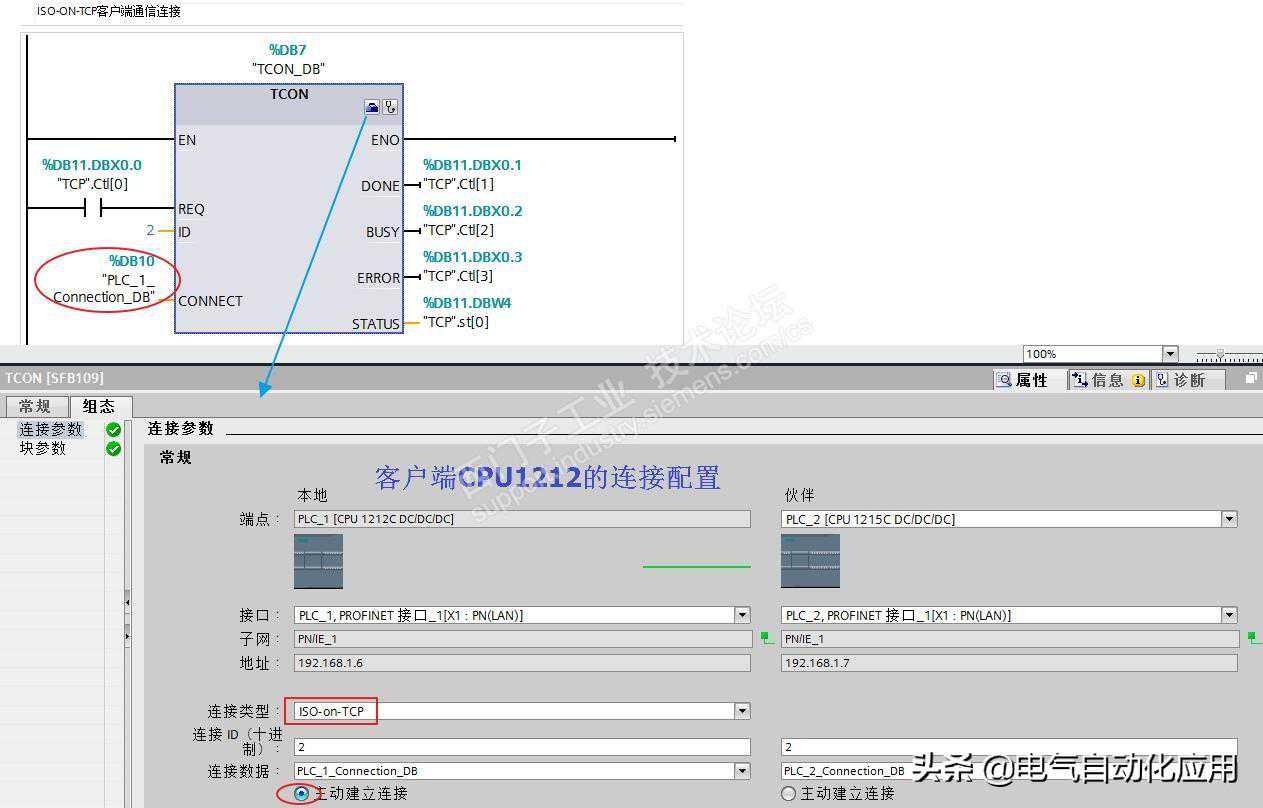Open the 100% zoom level dropdown

(1169, 354)
